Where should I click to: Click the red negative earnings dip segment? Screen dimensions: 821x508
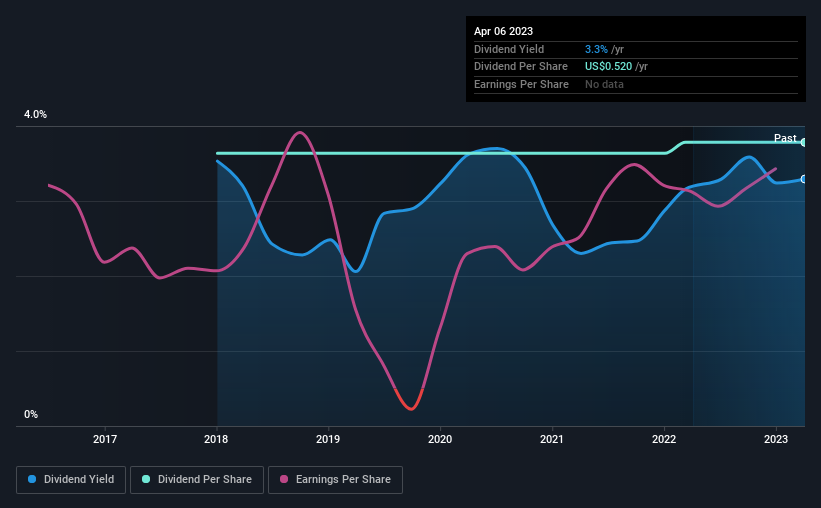point(409,402)
